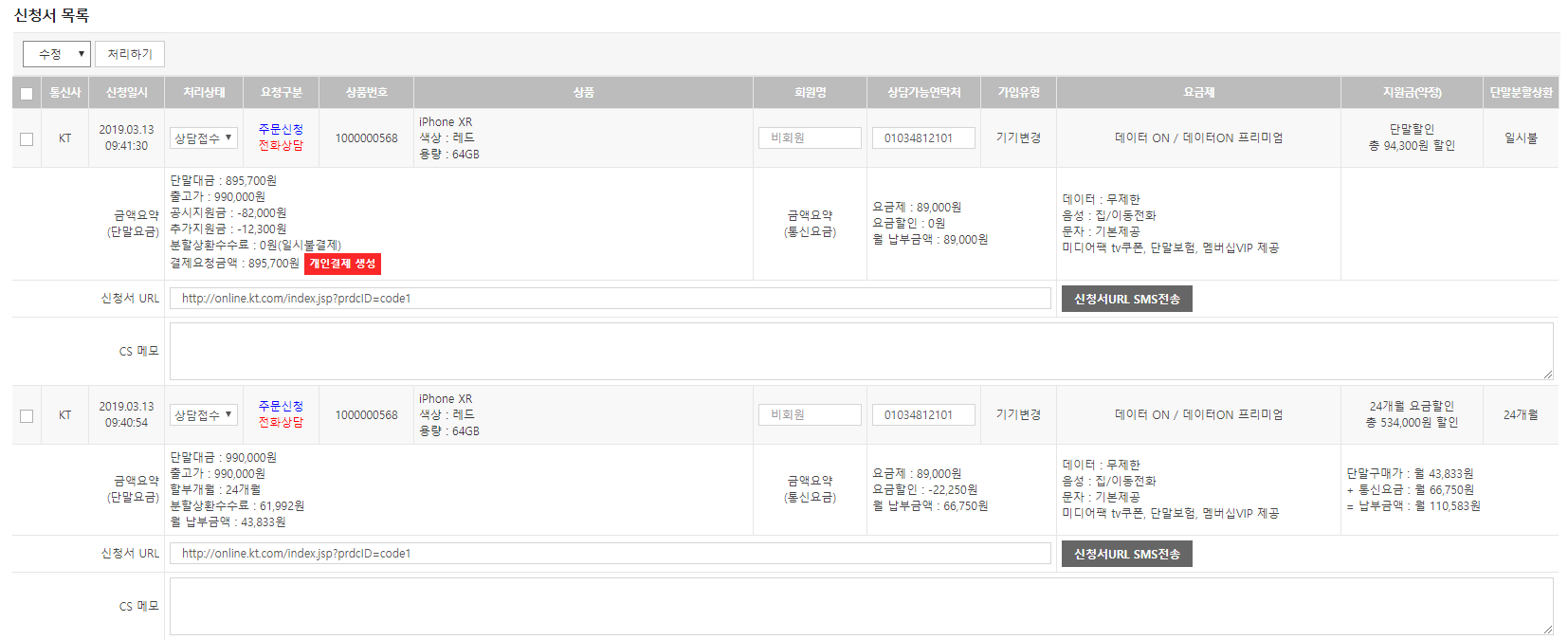Viewport: 1568px width, 640px height.
Task: Click the red 개인결제 생성 button
Action: click(342, 264)
